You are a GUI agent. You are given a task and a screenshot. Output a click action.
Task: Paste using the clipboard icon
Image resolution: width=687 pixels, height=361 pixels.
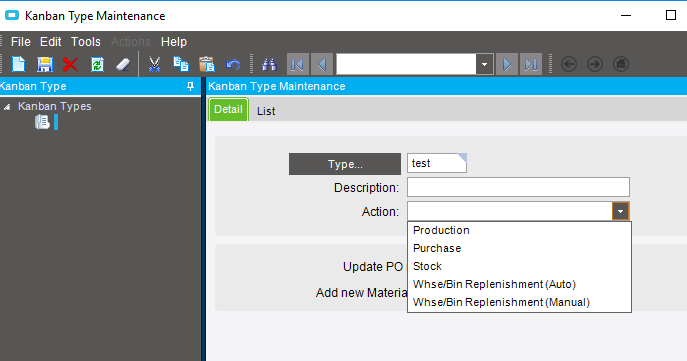[207, 64]
